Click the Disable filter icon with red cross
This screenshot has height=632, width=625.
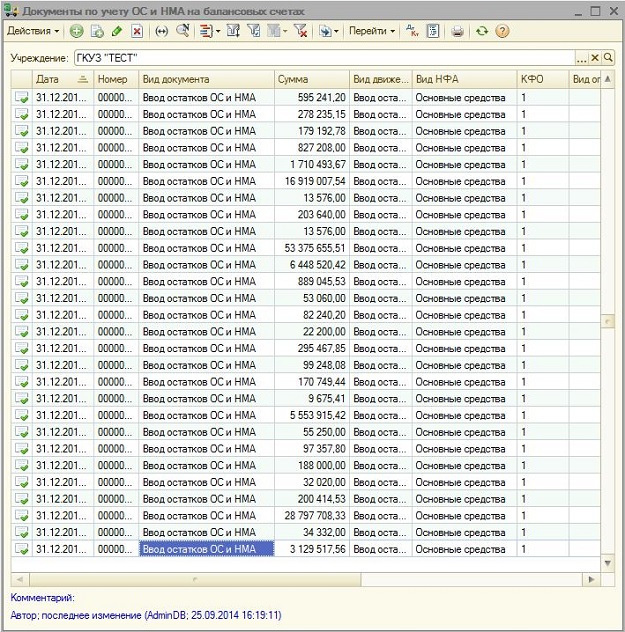pyautogui.click(x=301, y=32)
